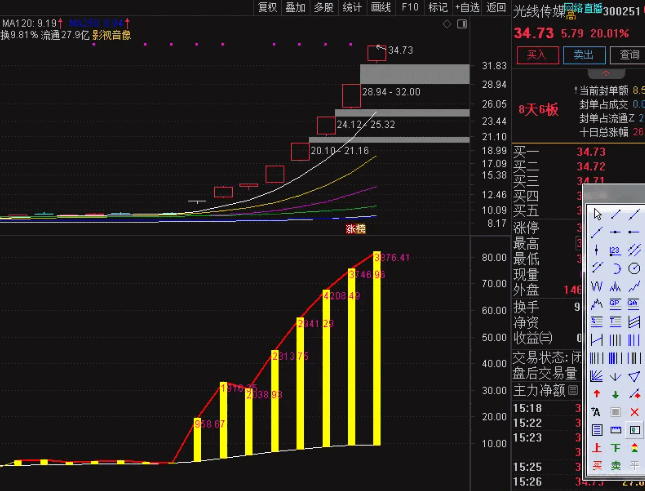Click the 28.94 - 32.00 gap label
The height and width of the screenshot is (491, 645).
click(391, 92)
